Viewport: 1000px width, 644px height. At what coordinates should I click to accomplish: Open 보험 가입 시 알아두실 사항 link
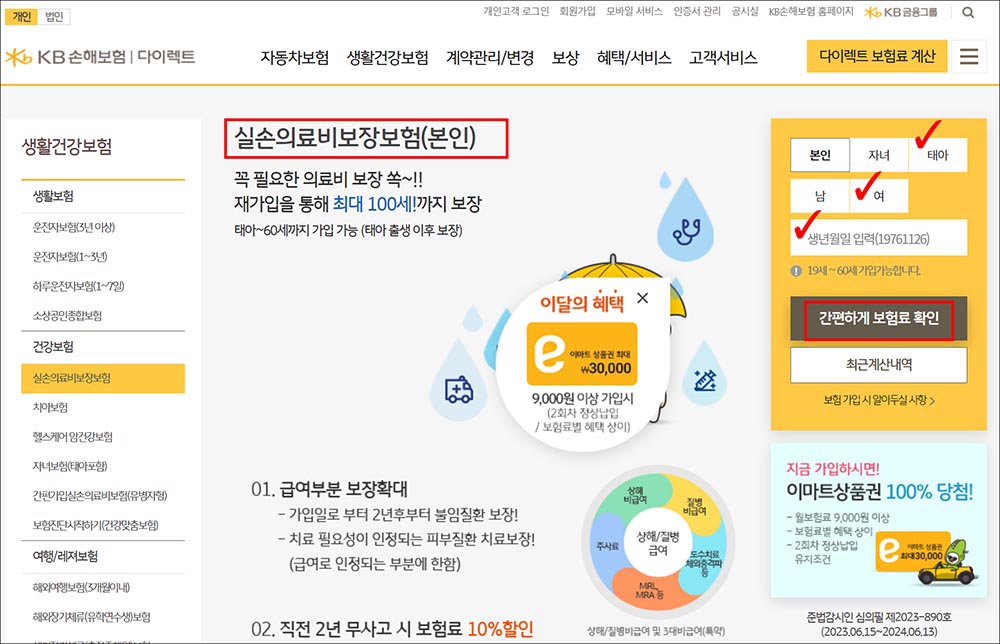pyautogui.click(x=879, y=400)
